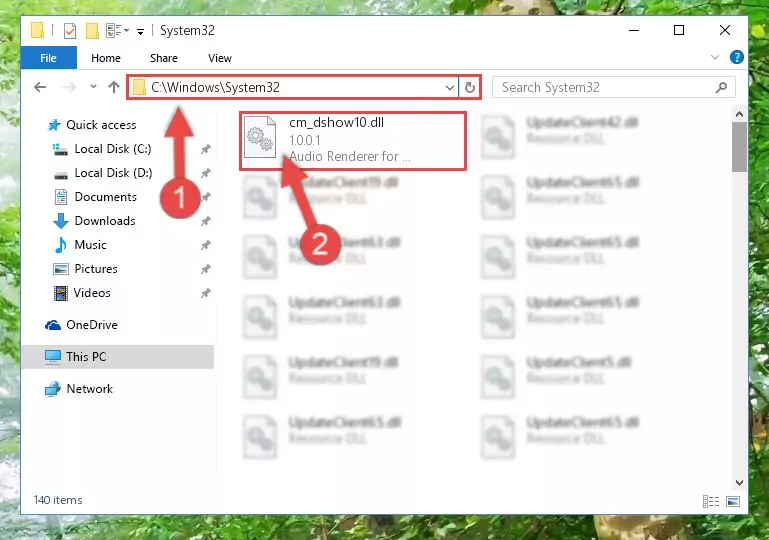This screenshot has width=769, height=540.
Task: Click the pin icon next to Videos
Action: (205, 293)
